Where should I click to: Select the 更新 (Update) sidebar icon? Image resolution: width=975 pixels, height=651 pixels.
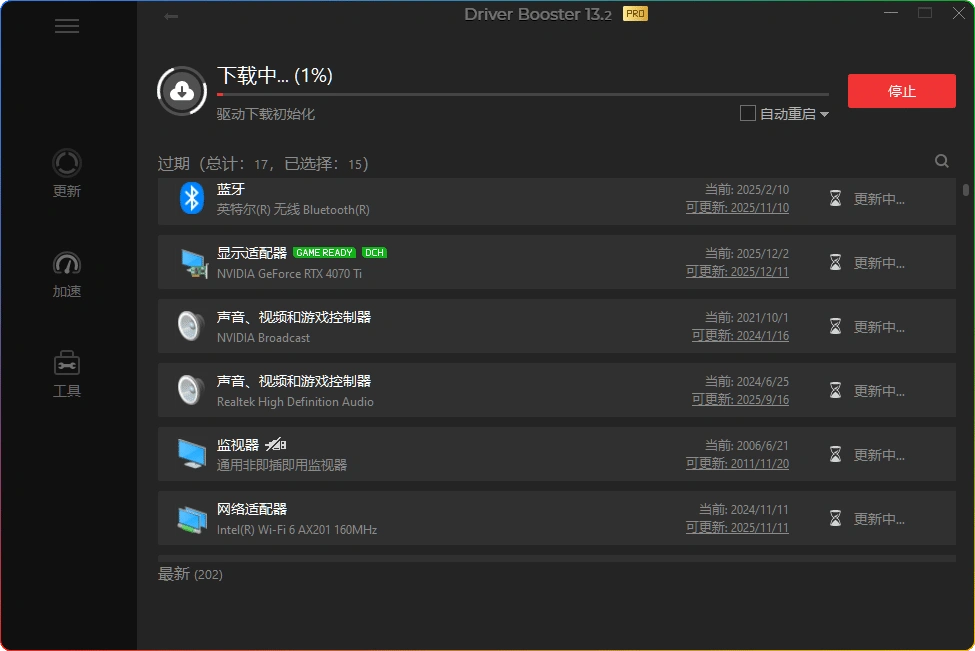pos(66,172)
